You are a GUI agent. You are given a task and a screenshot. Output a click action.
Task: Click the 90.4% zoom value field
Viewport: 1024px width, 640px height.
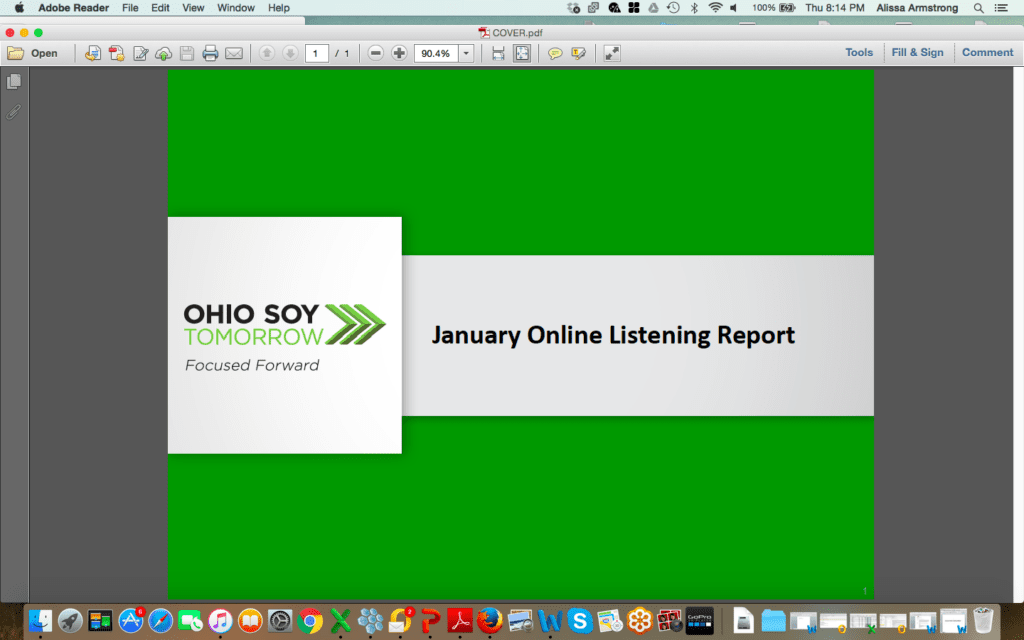[436, 54]
